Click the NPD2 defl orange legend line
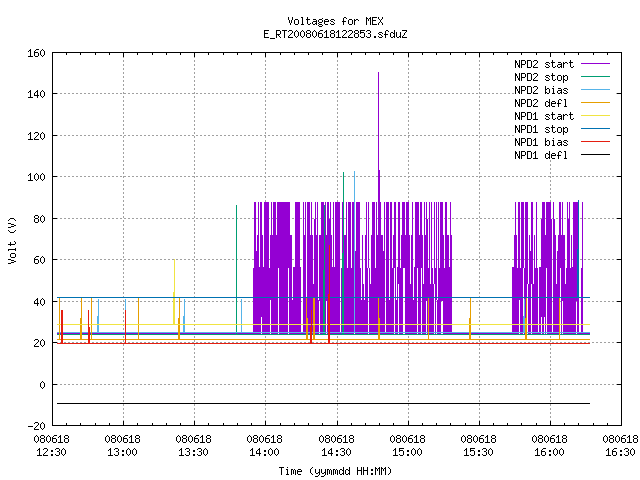Image resolution: width=640 pixels, height=480 pixels. coord(595,103)
